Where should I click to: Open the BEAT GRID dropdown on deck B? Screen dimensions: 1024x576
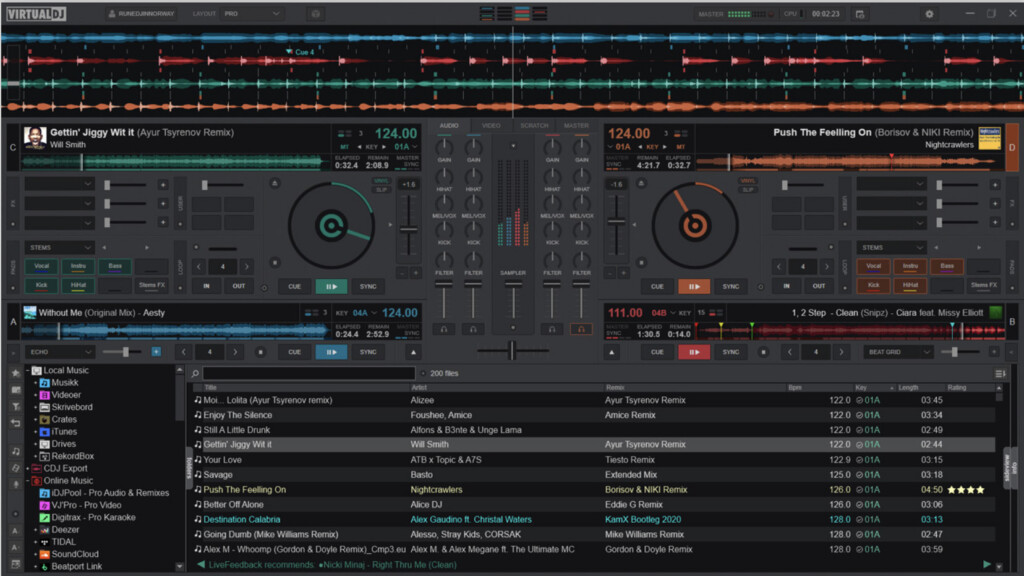click(898, 352)
